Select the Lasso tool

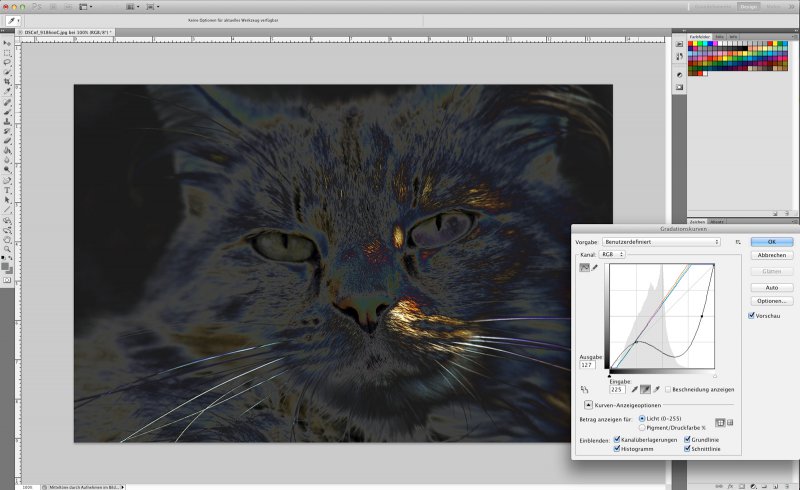click(7, 62)
